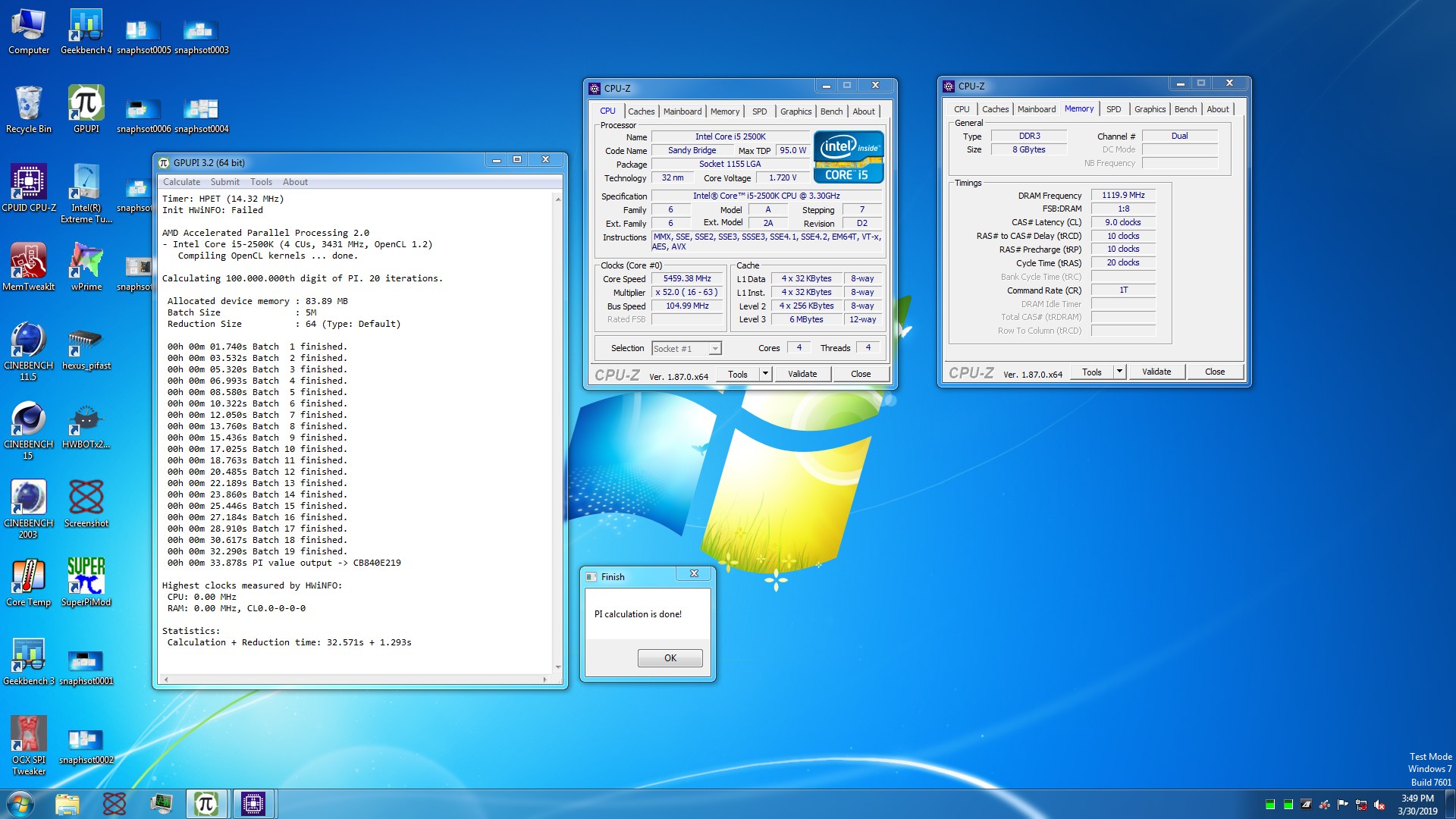1456x819 pixels.
Task: Click GPUPI pi icon in taskbar
Action: (x=206, y=804)
